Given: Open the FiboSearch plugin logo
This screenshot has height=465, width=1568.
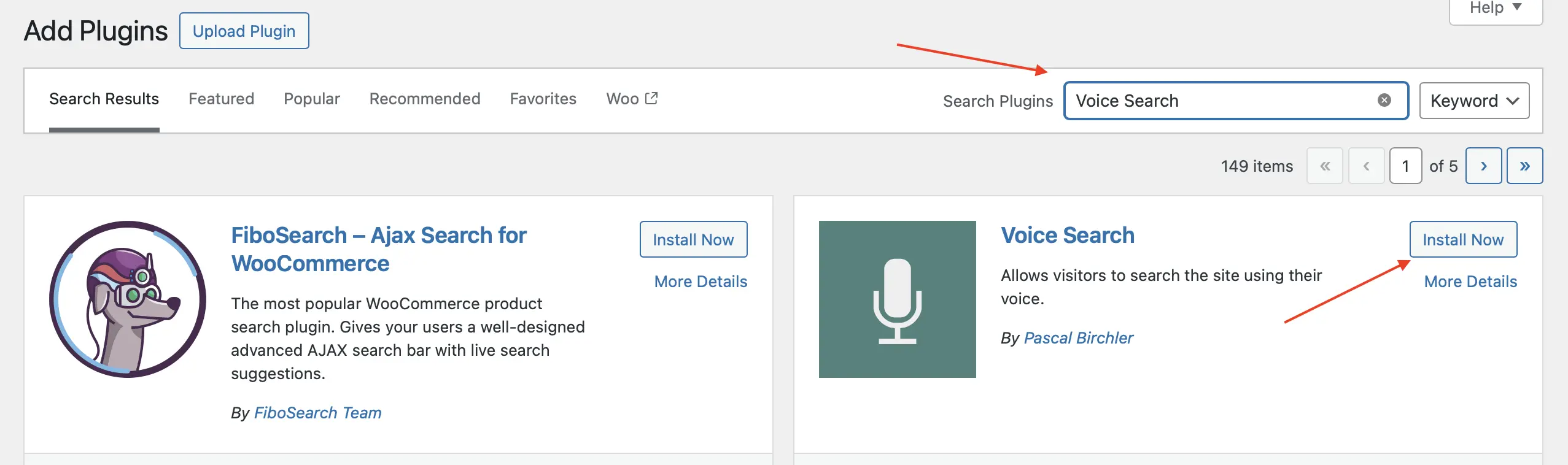Looking at the screenshot, I should click(128, 299).
